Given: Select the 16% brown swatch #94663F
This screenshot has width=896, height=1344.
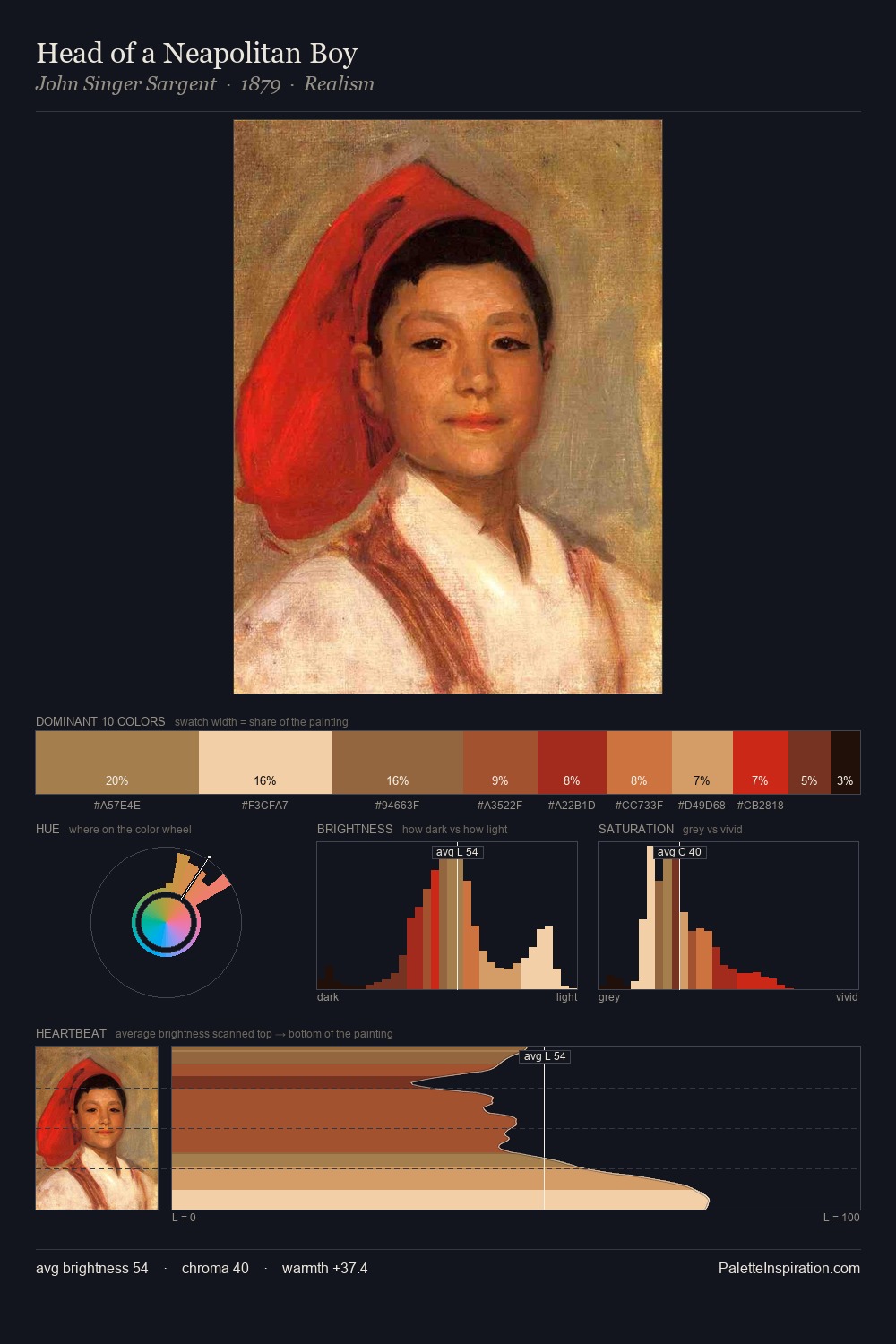Looking at the screenshot, I should click(x=398, y=762).
